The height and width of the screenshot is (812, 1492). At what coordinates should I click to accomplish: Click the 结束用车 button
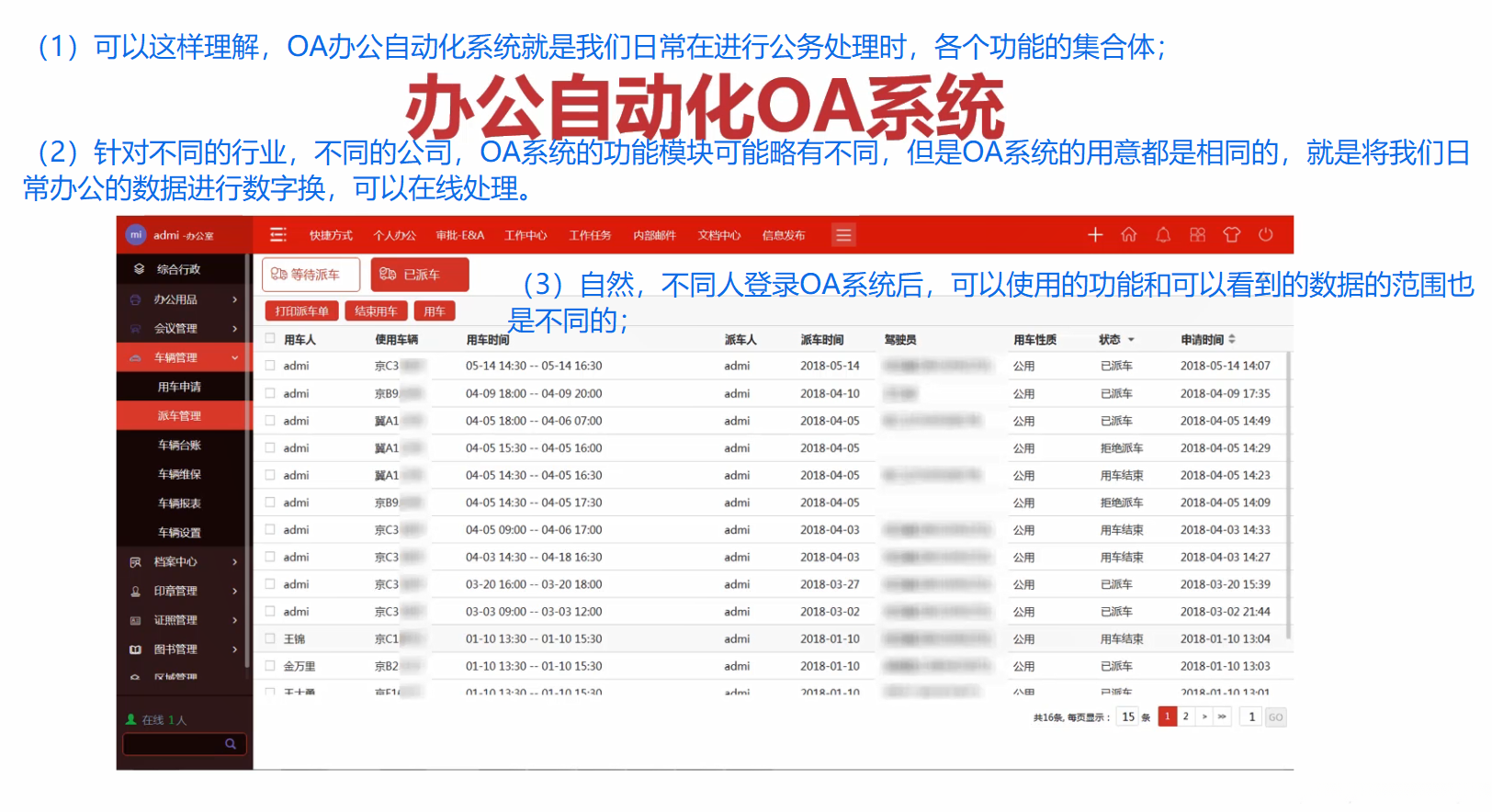[377, 311]
